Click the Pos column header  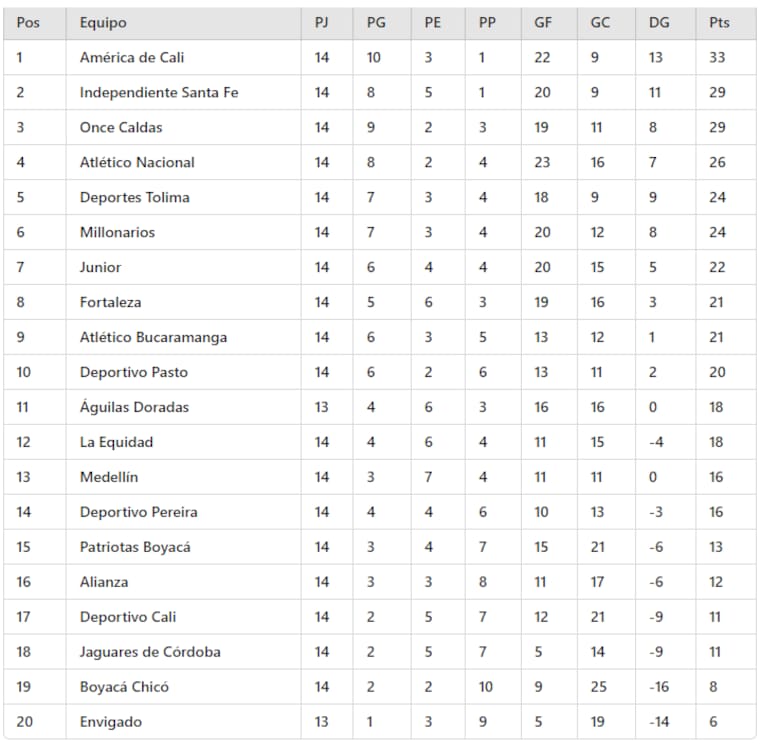click(x=28, y=23)
